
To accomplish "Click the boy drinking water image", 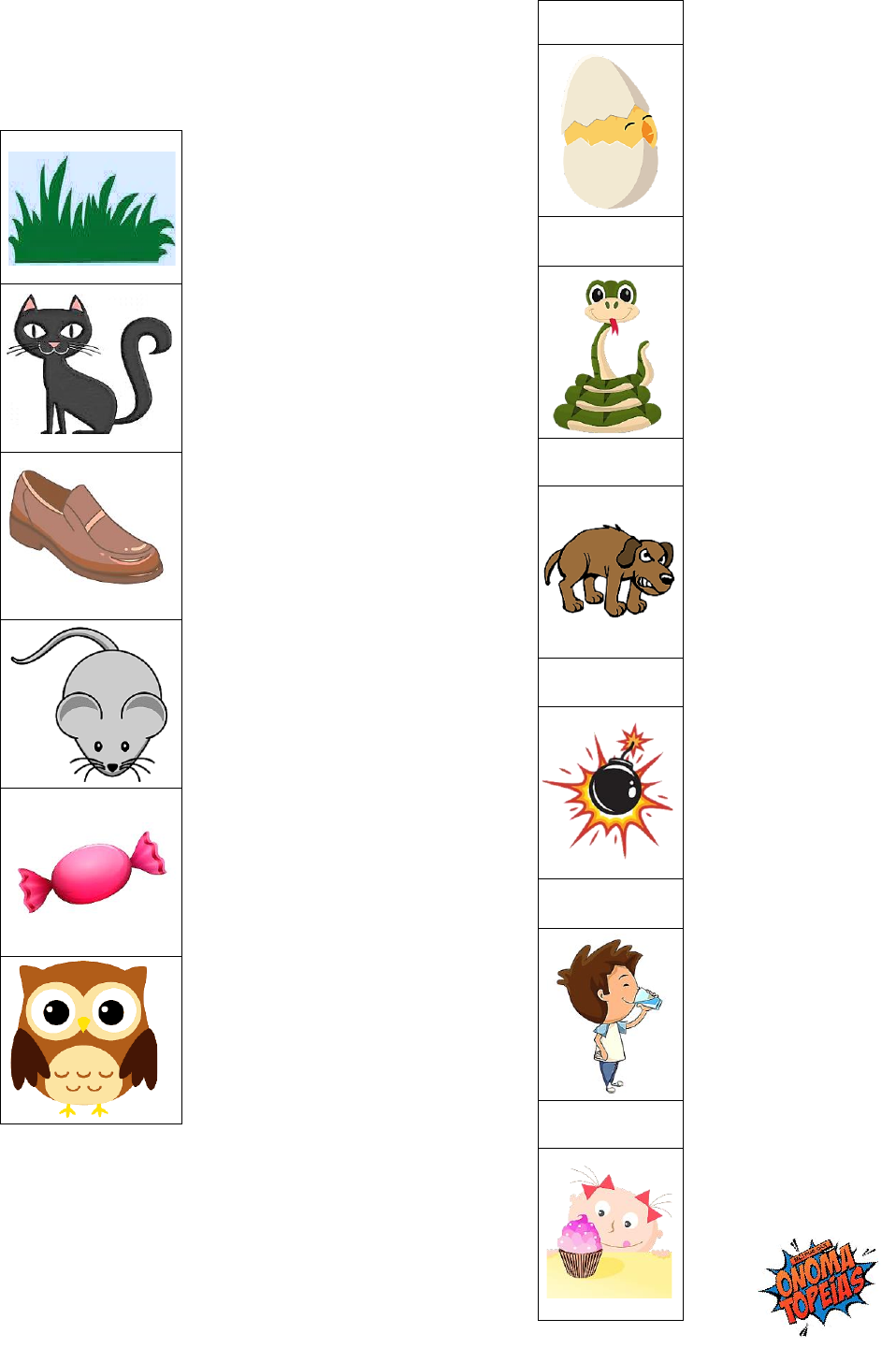I will coord(609,1015).
